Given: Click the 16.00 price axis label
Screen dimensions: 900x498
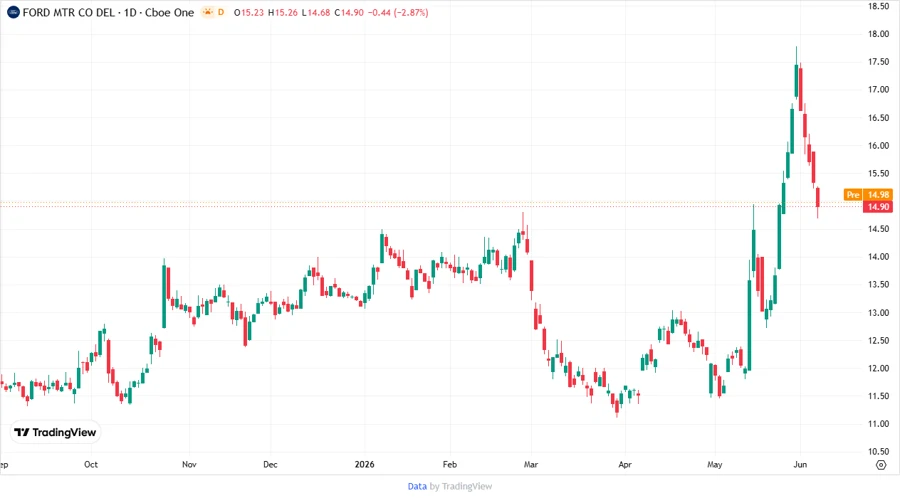Looking at the screenshot, I should coord(878,146).
